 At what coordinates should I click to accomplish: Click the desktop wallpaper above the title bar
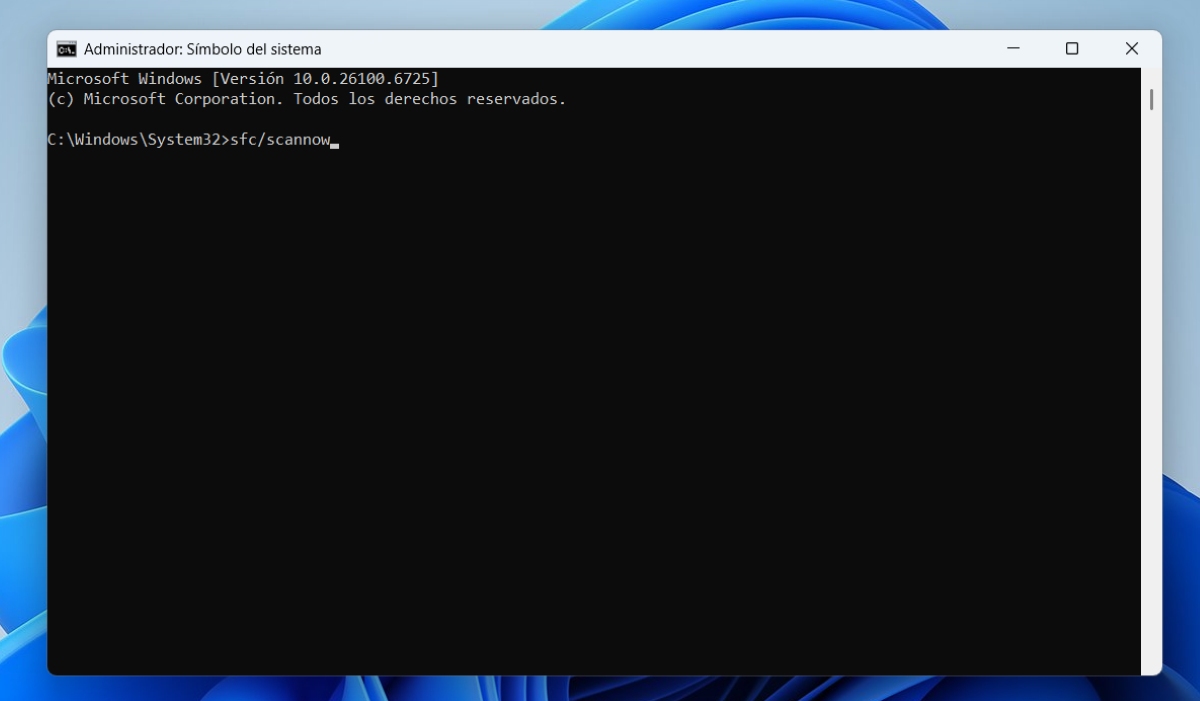[x=600, y=14]
